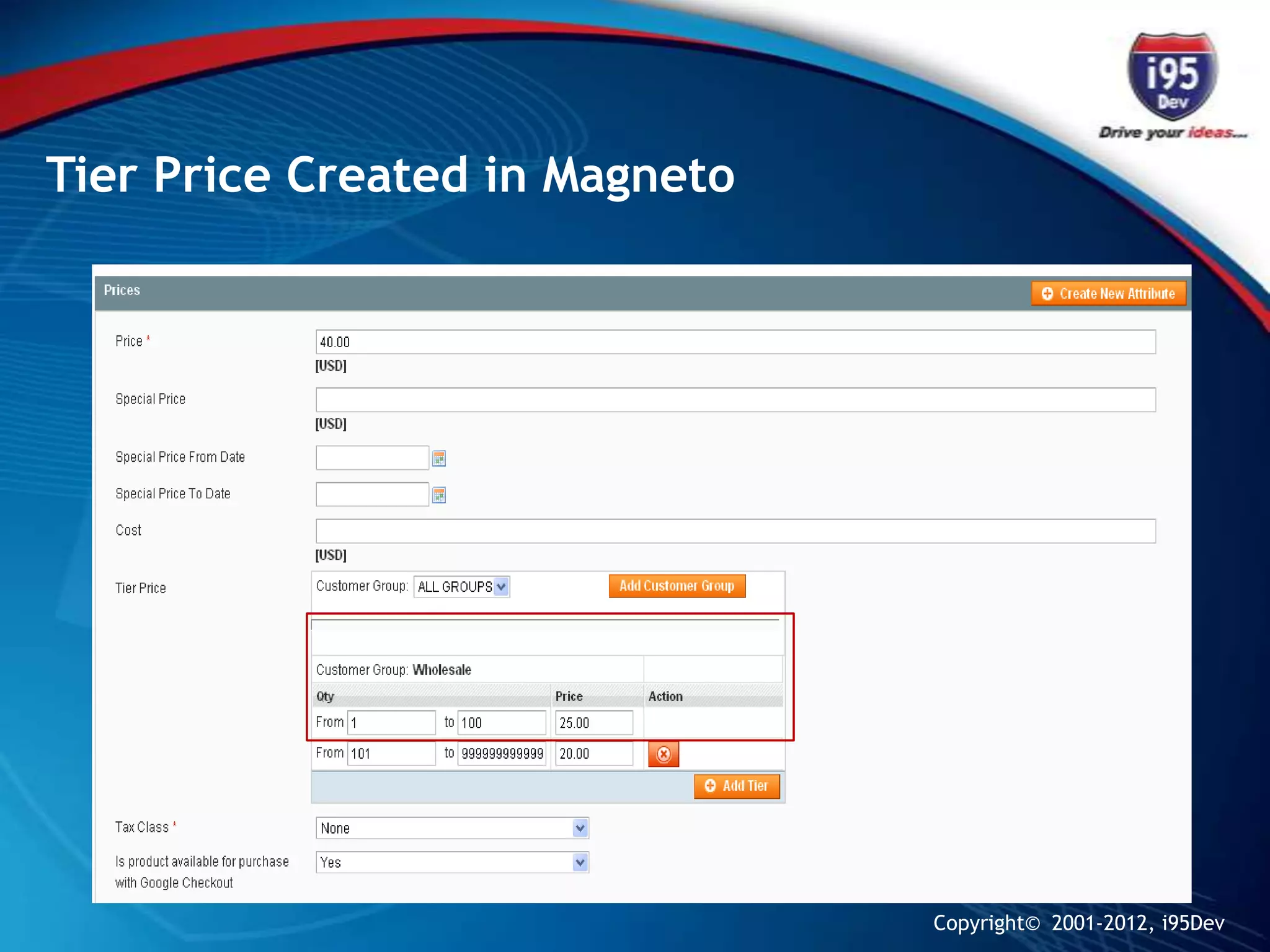Click the slide title Tier Price Created in Magneto
The image size is (1270, 952).
391,175
